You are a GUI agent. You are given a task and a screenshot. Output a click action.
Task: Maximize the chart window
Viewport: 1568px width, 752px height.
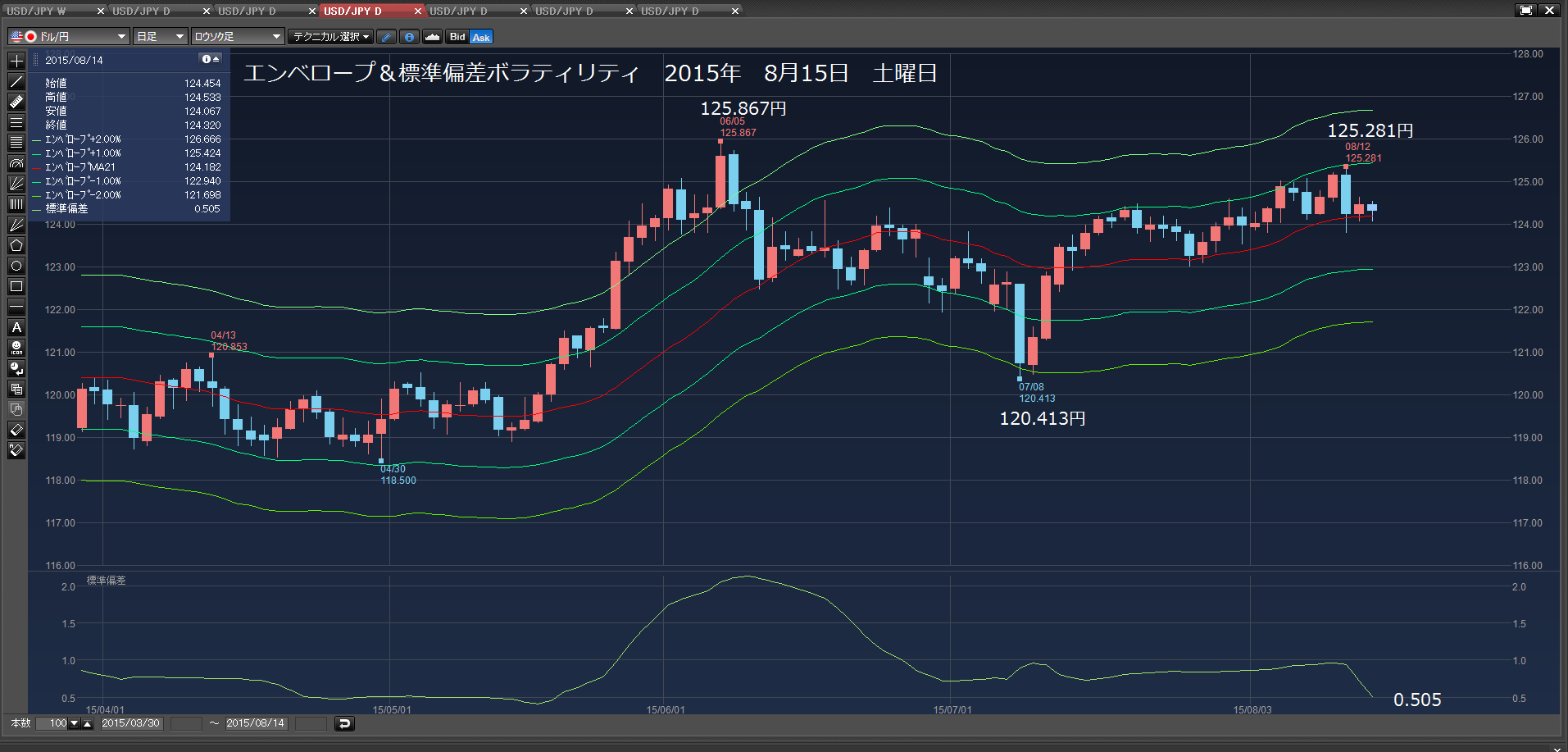click(x=1526, y=10)
